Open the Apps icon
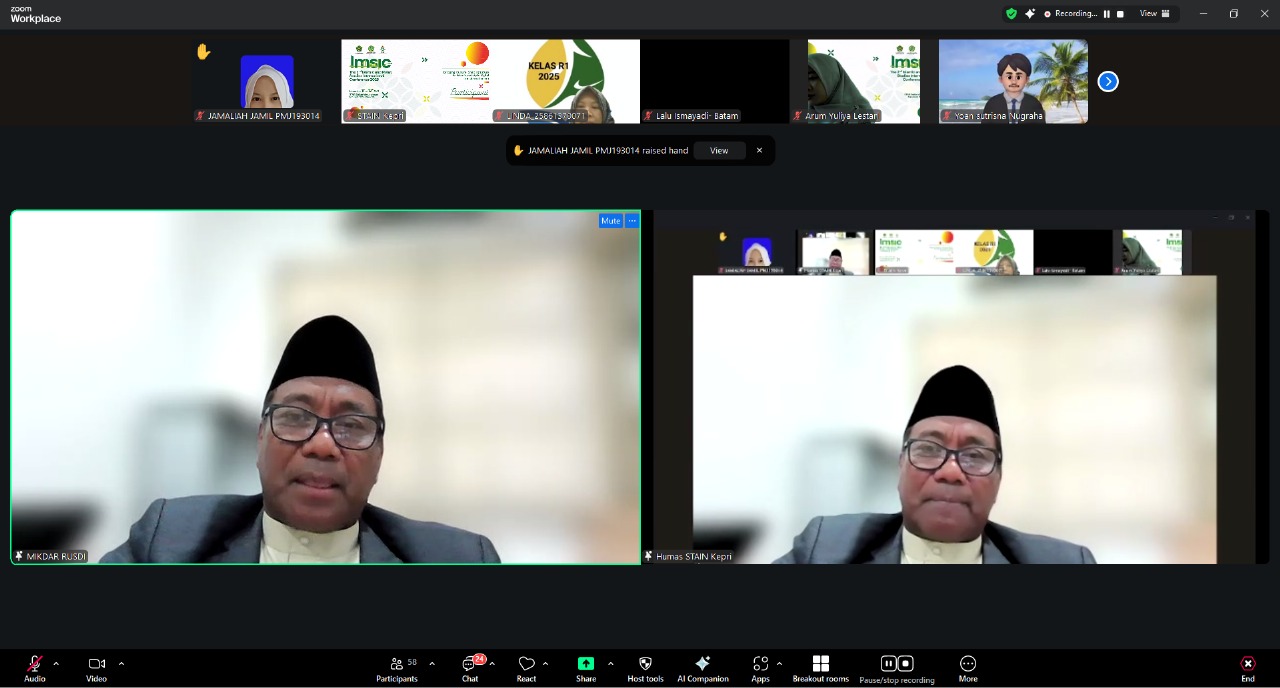Viewport: 1280px width, 688px height. [x=760, y=665]
